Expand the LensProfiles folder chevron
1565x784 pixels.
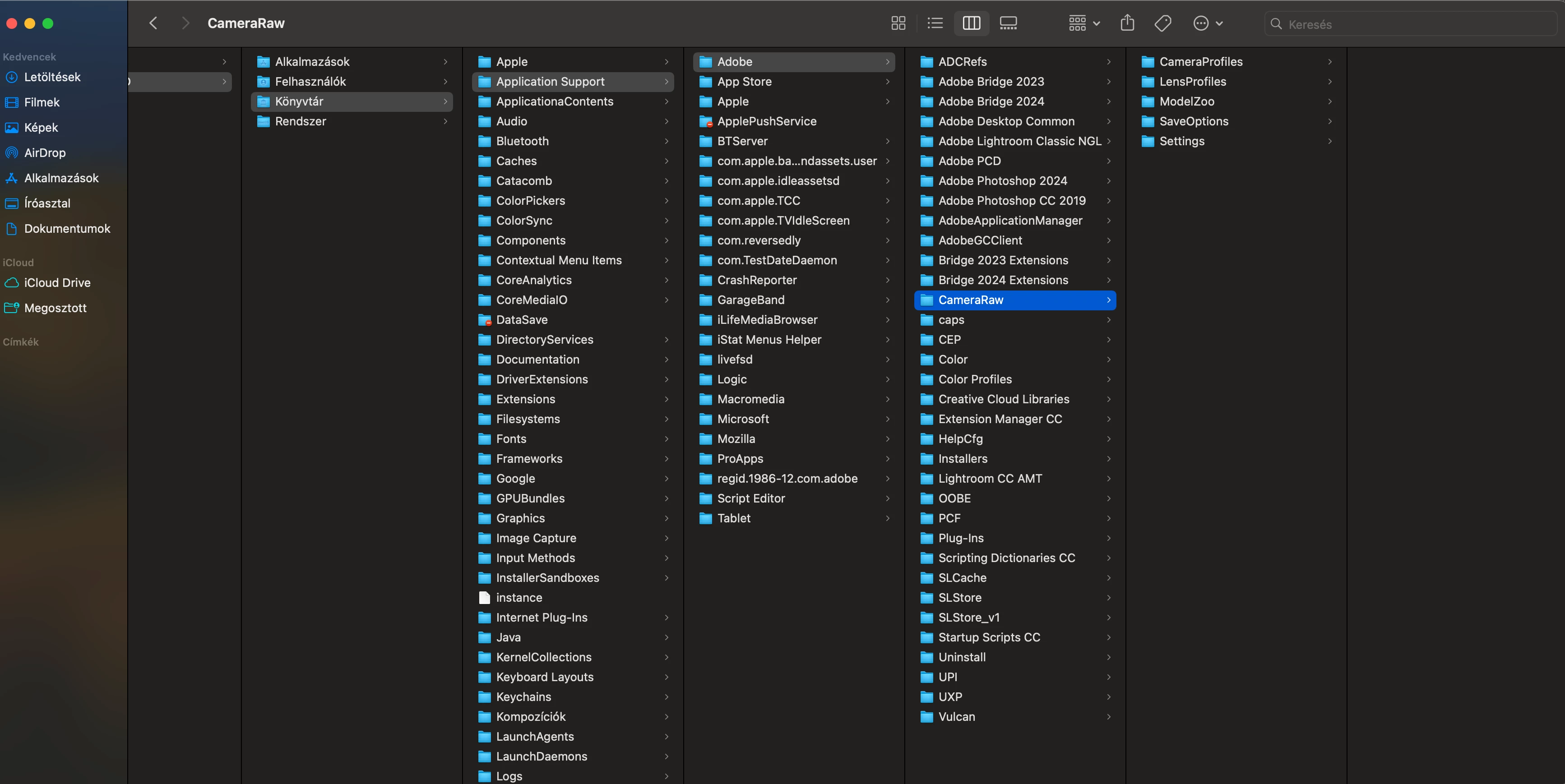click(1329, 81)
